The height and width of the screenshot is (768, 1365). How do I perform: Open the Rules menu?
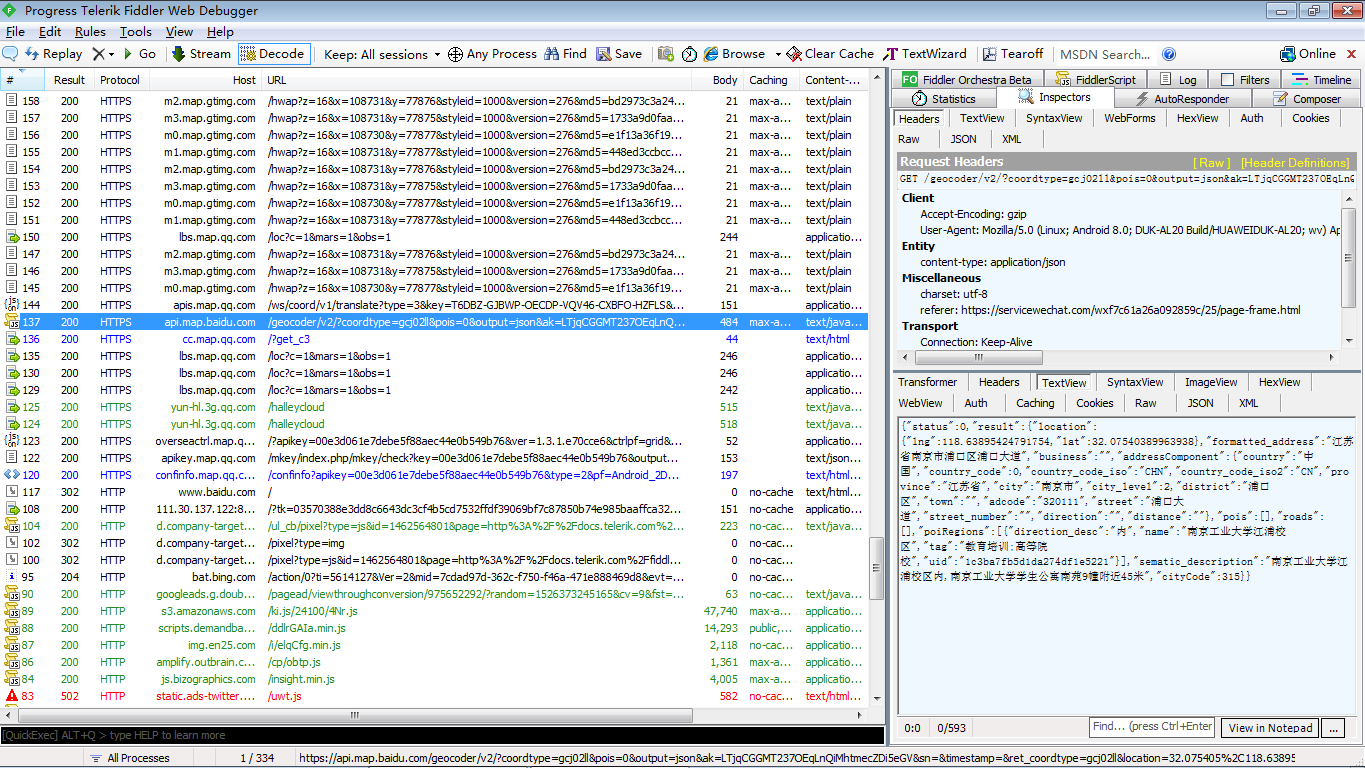click(90, 32)
